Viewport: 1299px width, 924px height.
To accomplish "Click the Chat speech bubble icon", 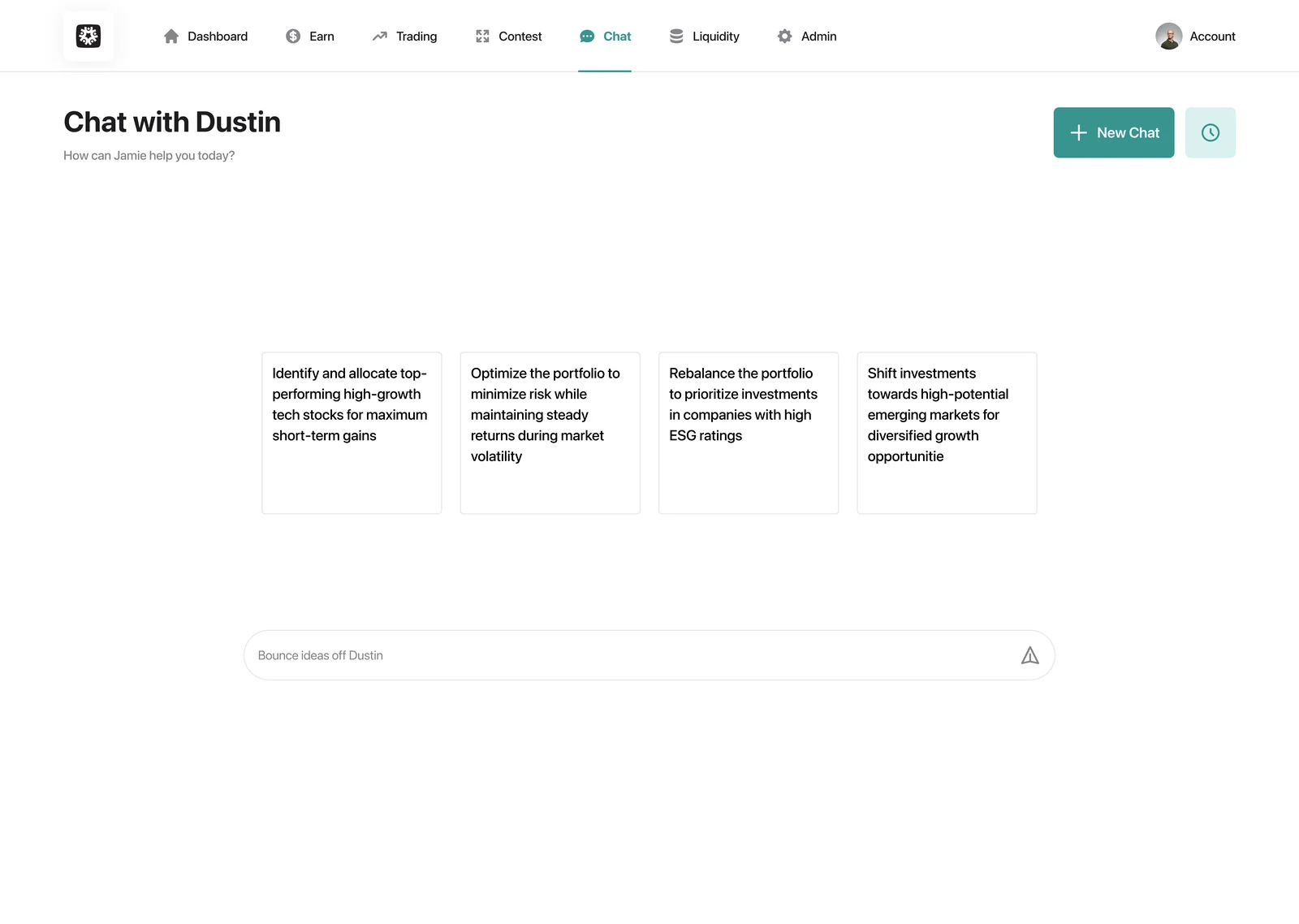I will (x=587, y=37).
